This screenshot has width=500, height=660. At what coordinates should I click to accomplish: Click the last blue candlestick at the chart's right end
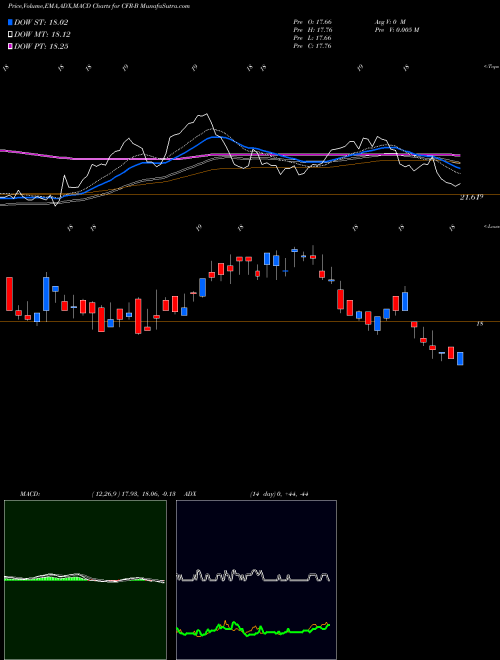(x=460, y=359)
